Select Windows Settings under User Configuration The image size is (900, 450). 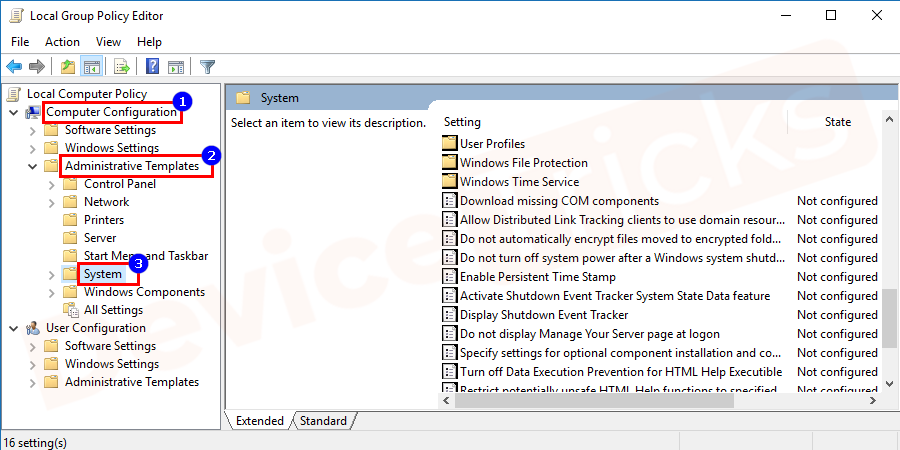112,364
